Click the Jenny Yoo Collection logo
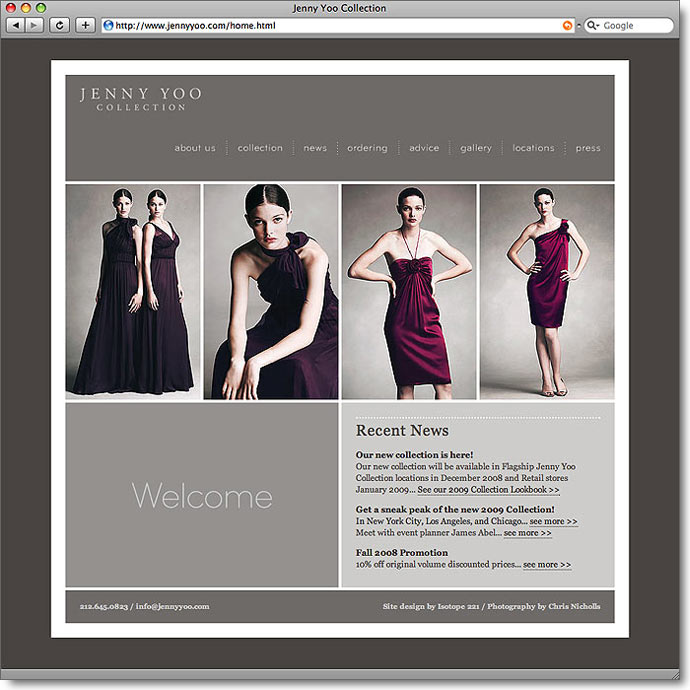Viewport: 690px width, 690px height. coord(141,99)
